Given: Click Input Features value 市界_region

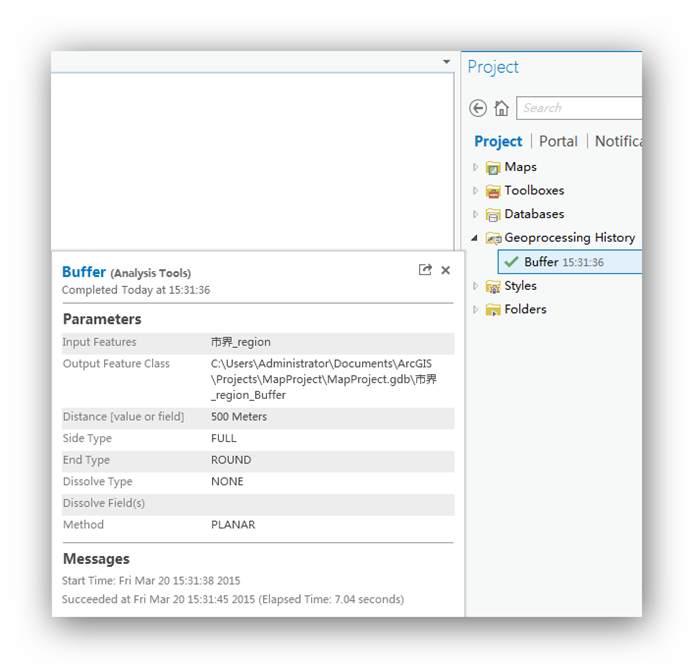Looking at the screenshot, I should [x=241, y=342].
